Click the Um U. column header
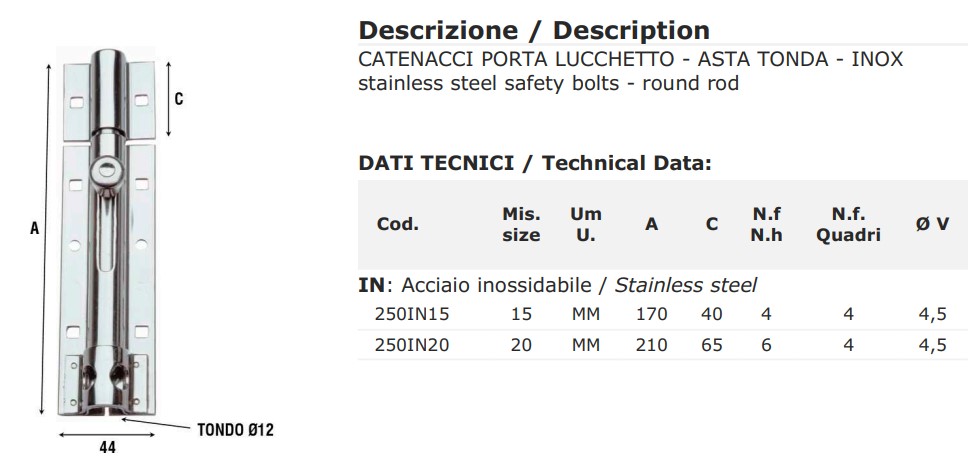Viewport: 968px width, 464px height. click(586, 225)
